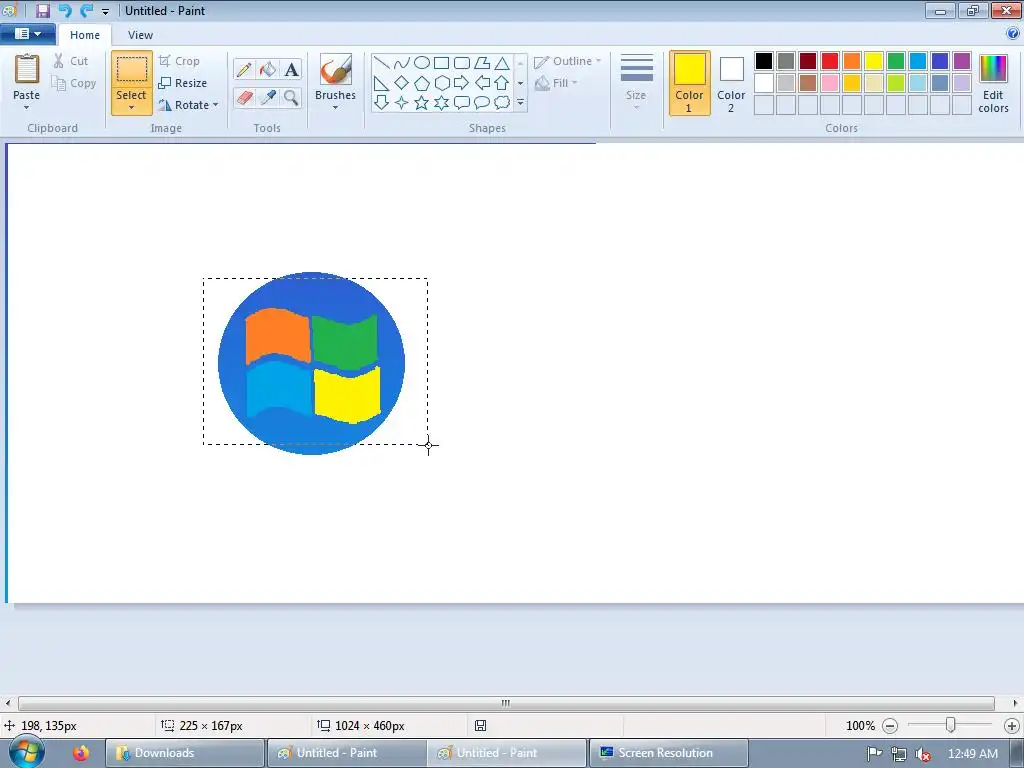Pick the Hexagon shape
1024x768 pixels.
(441, 83)
